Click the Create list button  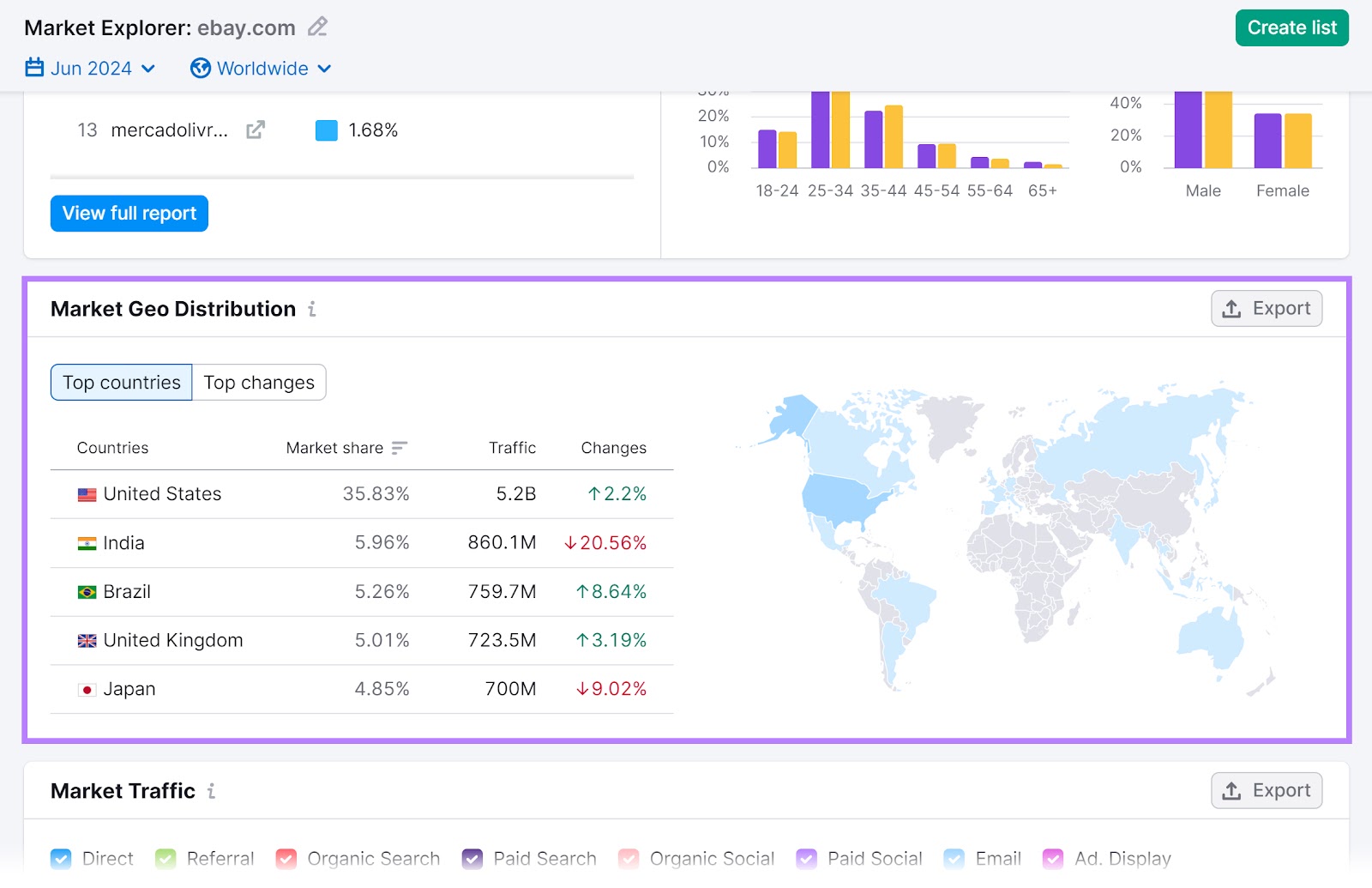point(1291,27)
